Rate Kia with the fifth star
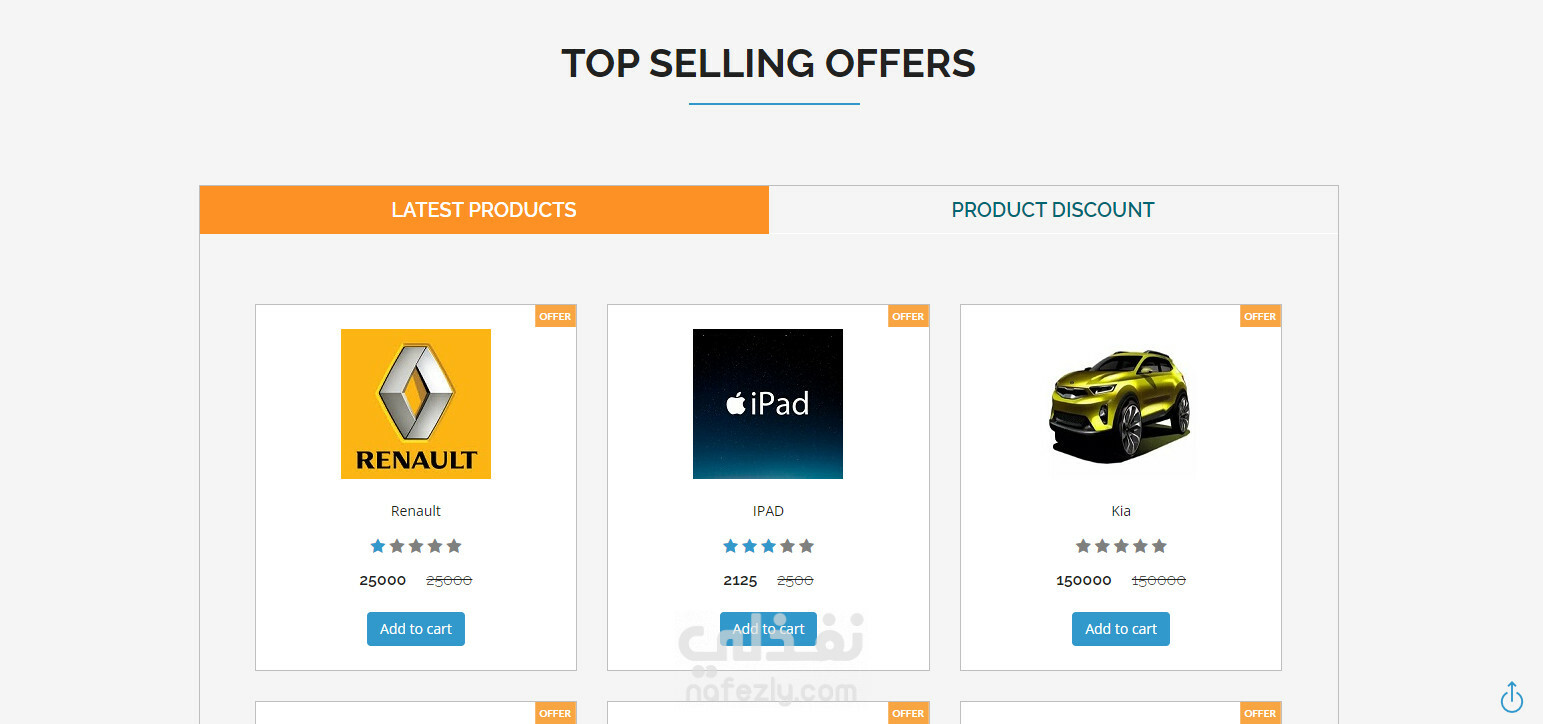Screen dimensions: 1543x724 [x=1159, y=546]
